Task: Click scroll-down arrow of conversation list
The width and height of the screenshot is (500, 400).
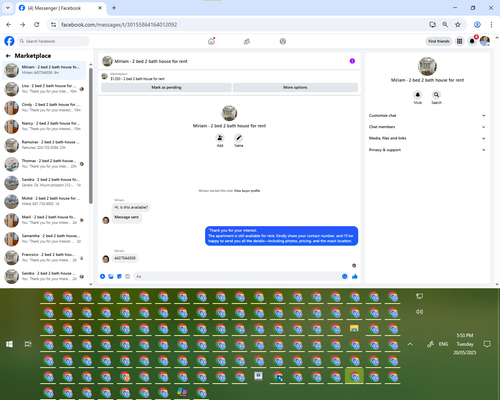Action: click(91, 284)
